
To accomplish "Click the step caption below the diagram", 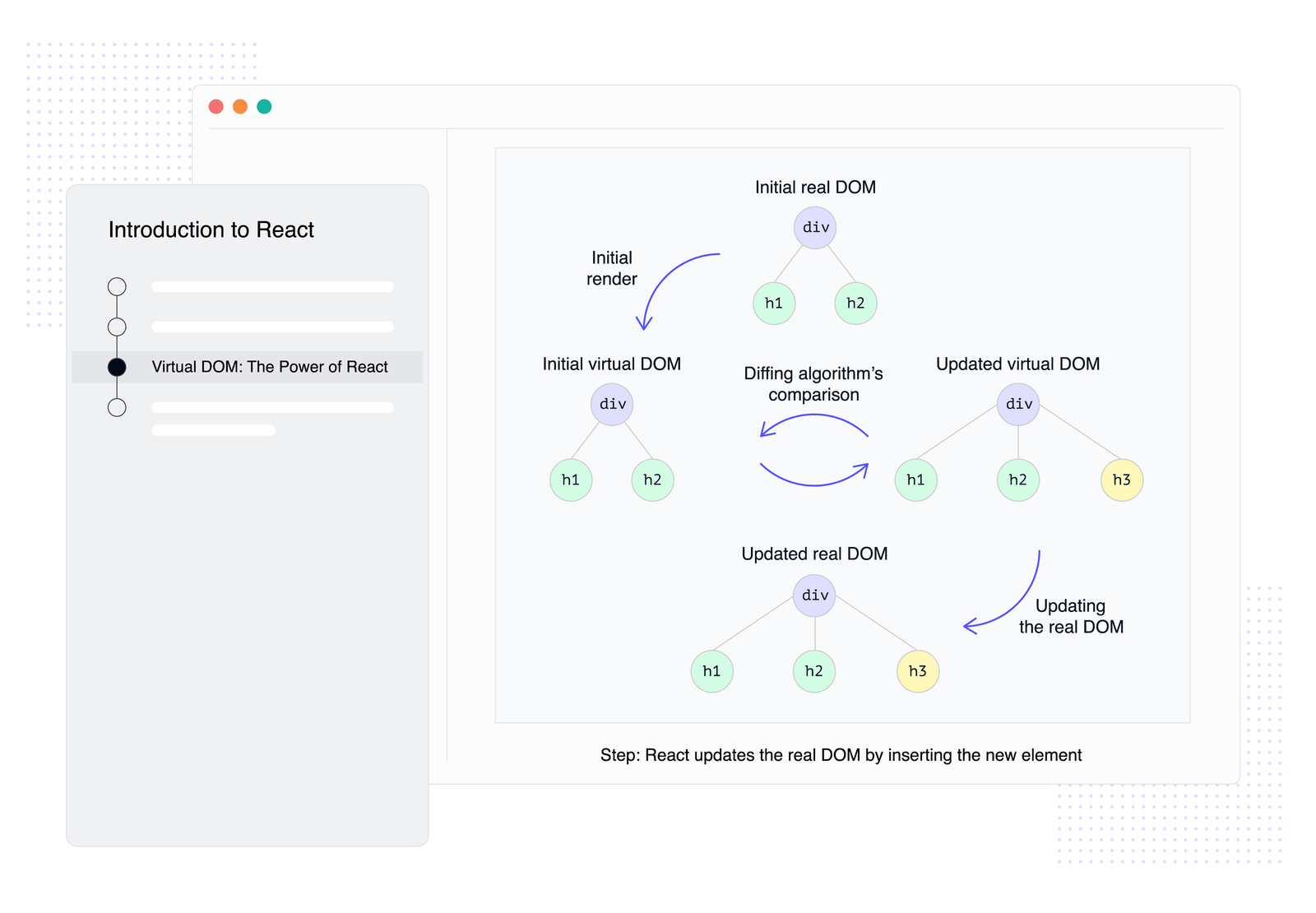I will pyautogui.click(x=841, y=755).
